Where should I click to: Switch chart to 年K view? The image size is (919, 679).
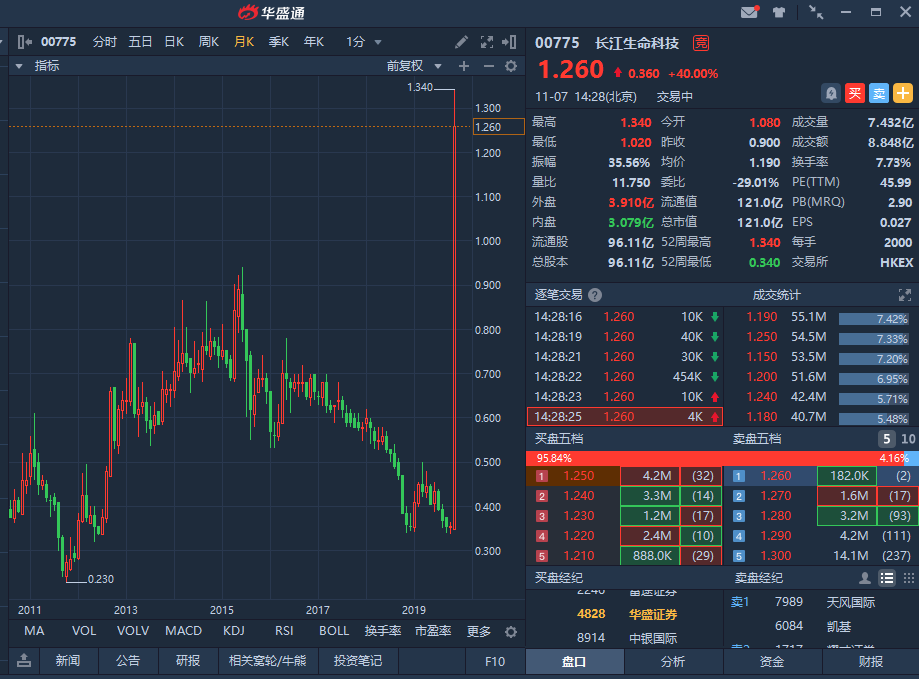(x=314, y=42)
